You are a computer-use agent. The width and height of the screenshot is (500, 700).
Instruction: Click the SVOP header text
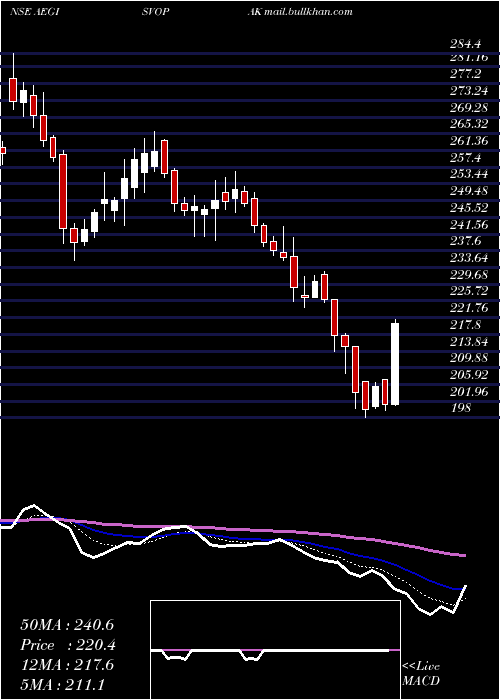156,12
